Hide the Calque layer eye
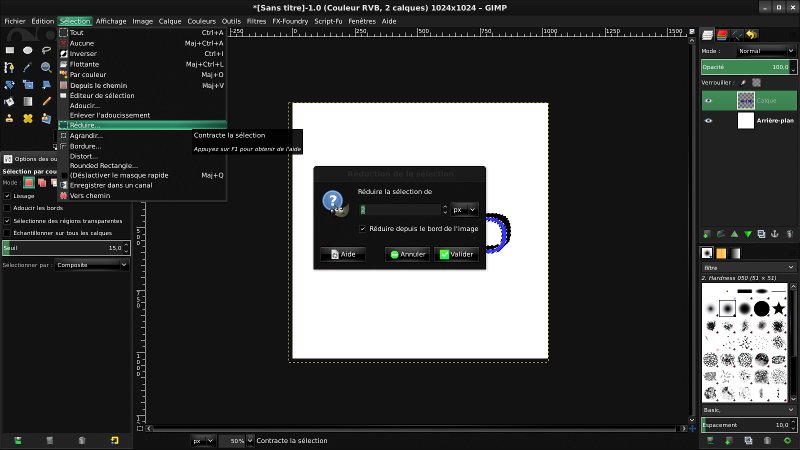Image resolution: width=800 pixels, height=450 pixels. tap(708, 101)
